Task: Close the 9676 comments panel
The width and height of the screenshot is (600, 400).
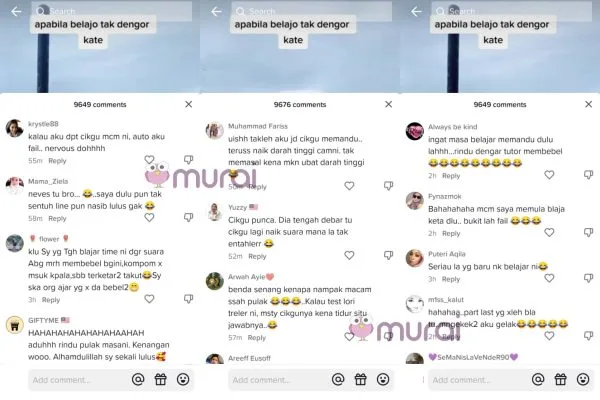Action: click(388, 104)
